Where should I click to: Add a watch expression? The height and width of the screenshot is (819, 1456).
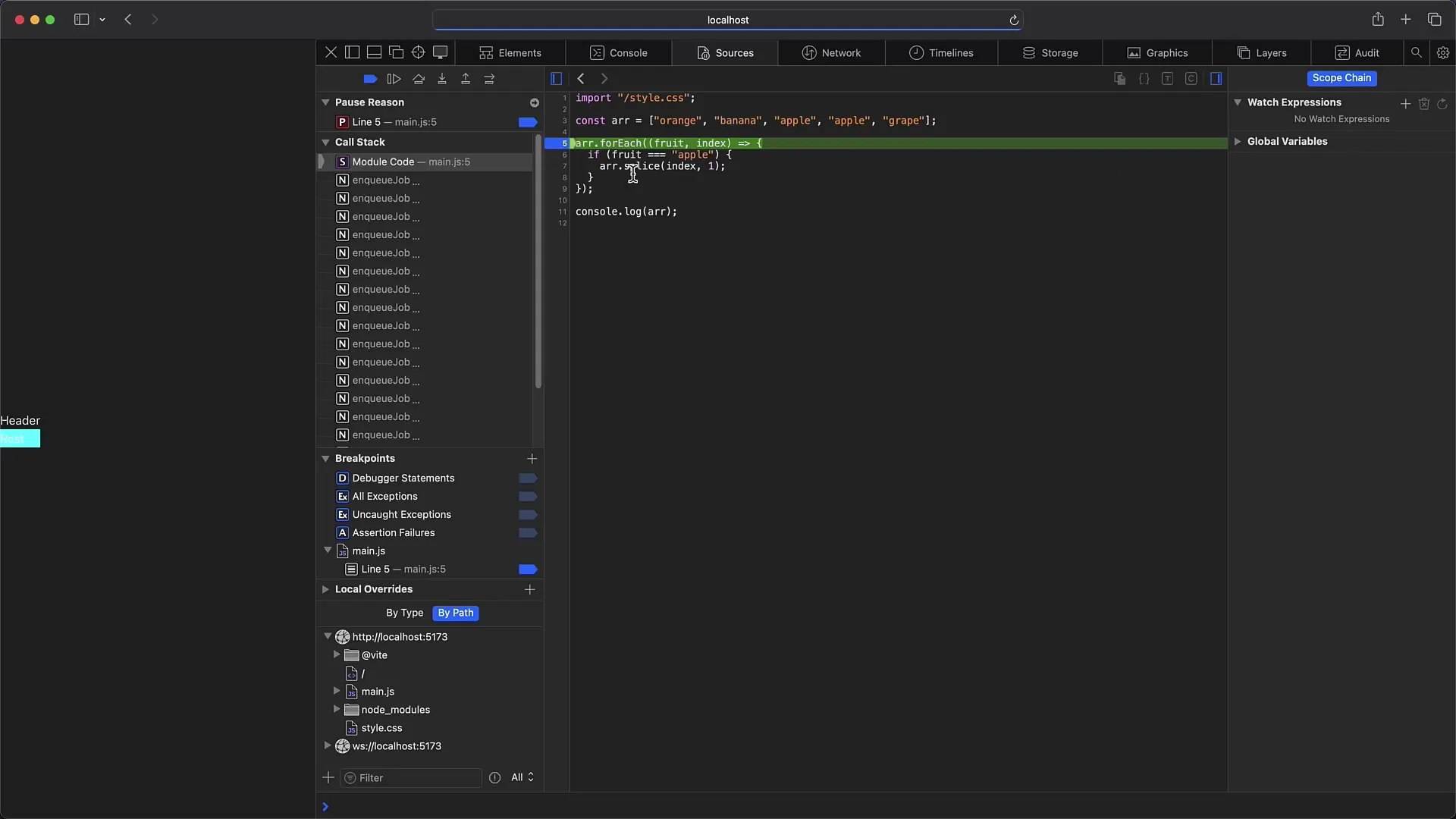point(1405,103)
